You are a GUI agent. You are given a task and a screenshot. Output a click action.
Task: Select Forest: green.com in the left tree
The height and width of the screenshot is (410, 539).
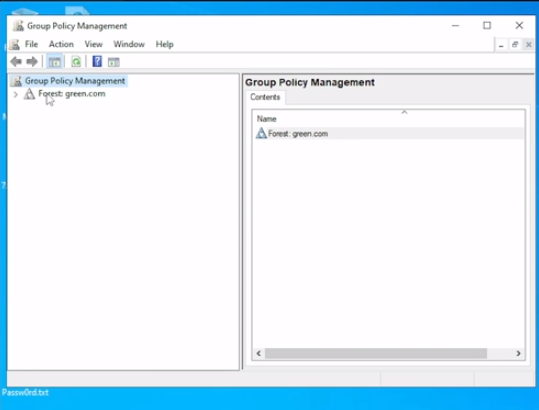coord(72,93)
